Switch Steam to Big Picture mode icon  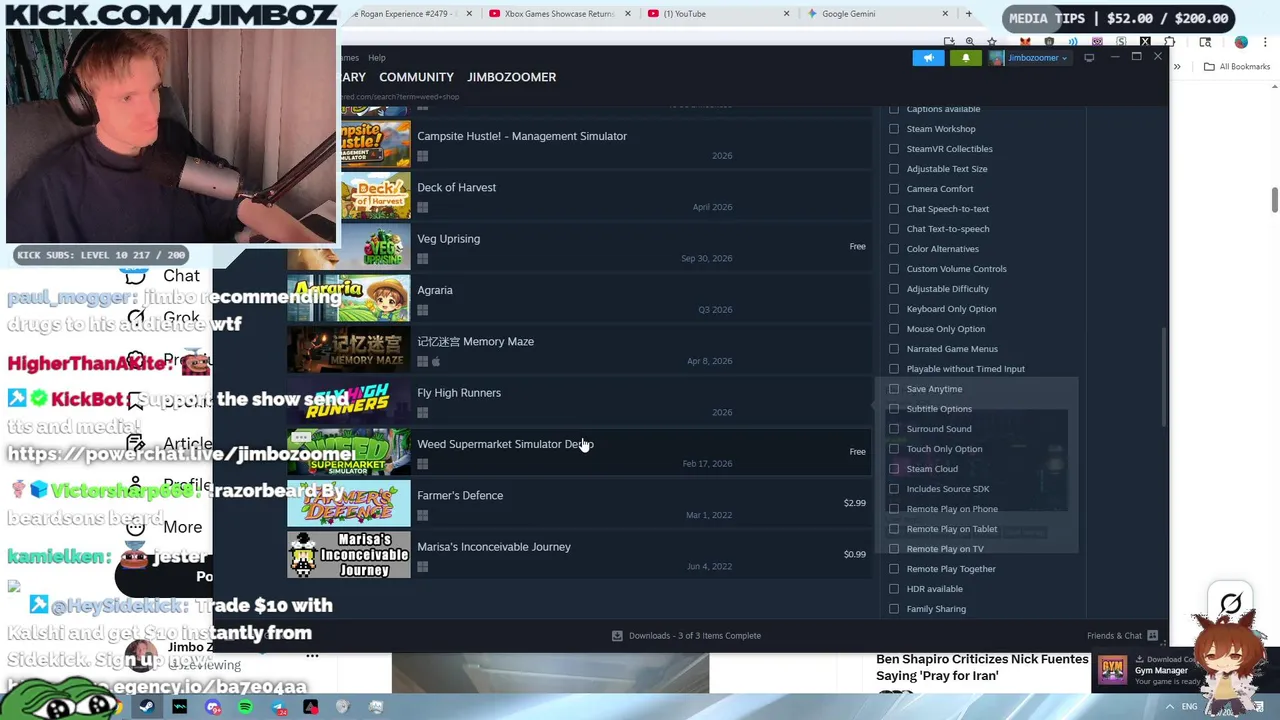1089,58
